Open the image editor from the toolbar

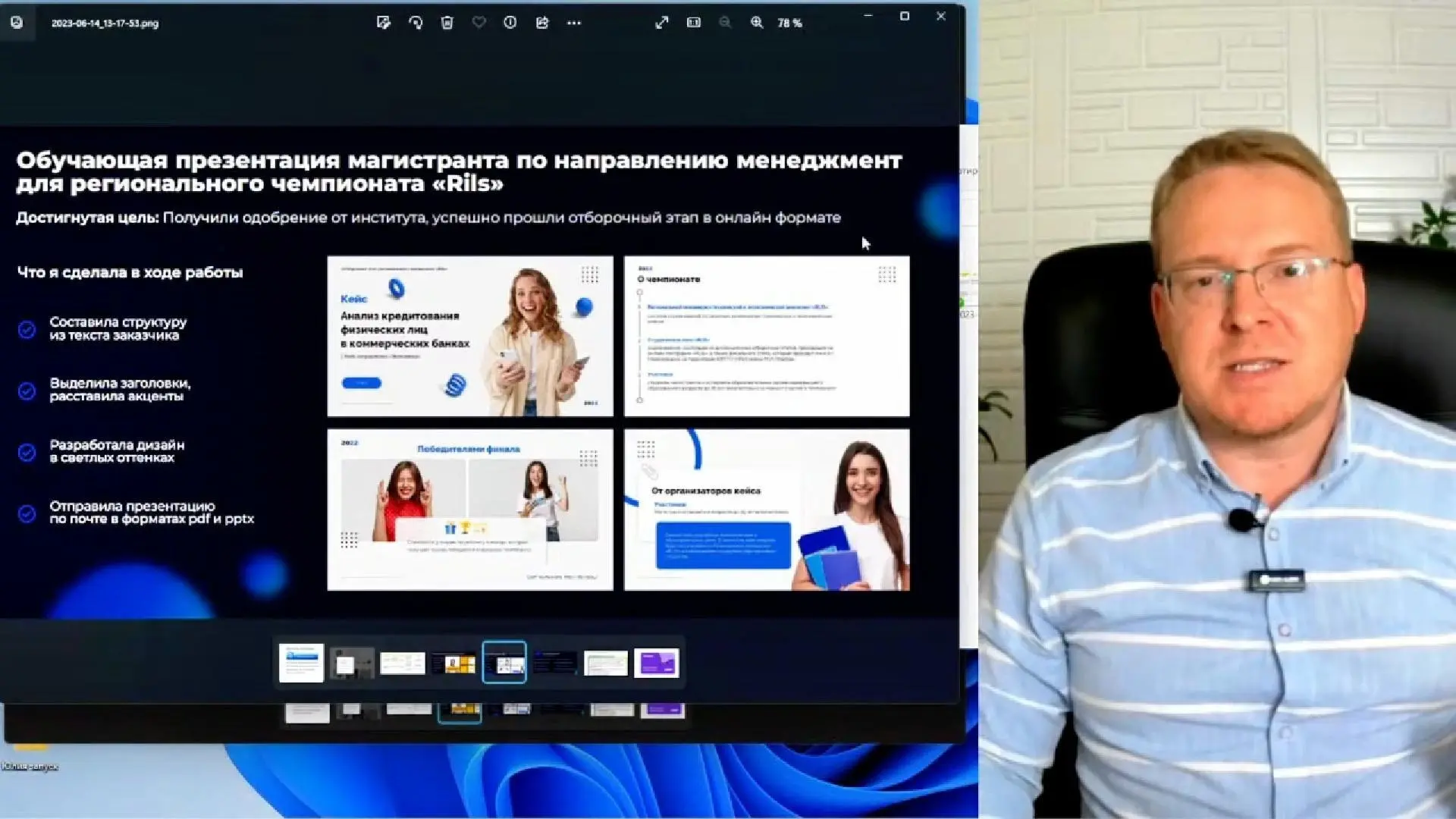click(x=384, y=23)
